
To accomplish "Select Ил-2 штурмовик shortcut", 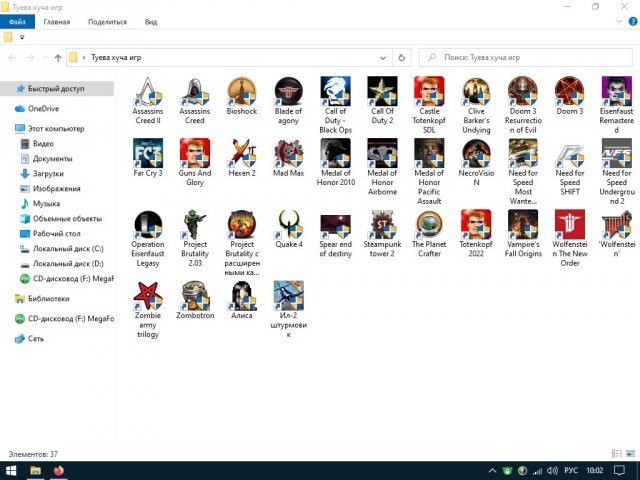I will click(x=288, y=310).
